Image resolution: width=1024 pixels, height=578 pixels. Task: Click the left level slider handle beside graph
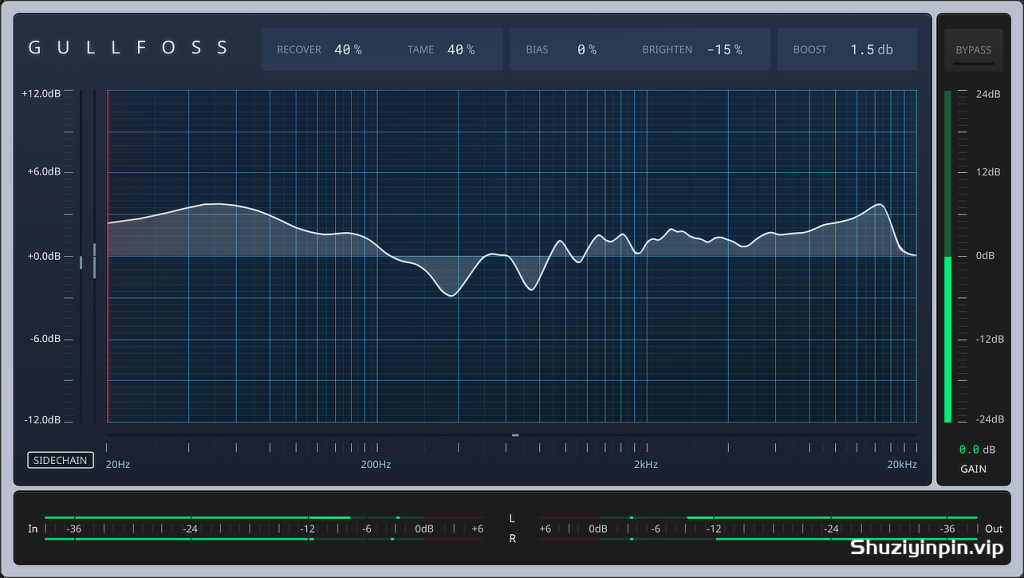click(81, 263)
